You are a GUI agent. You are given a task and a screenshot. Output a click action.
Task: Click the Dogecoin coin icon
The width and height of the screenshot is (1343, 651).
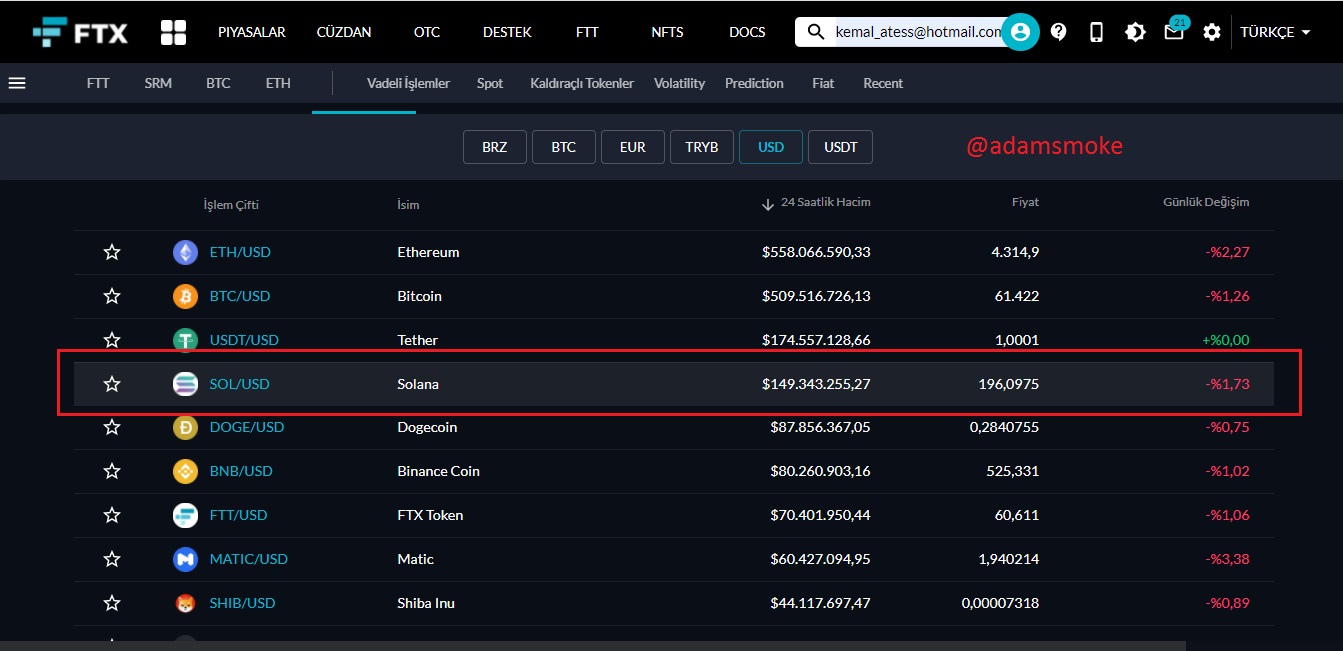[185, 427]
